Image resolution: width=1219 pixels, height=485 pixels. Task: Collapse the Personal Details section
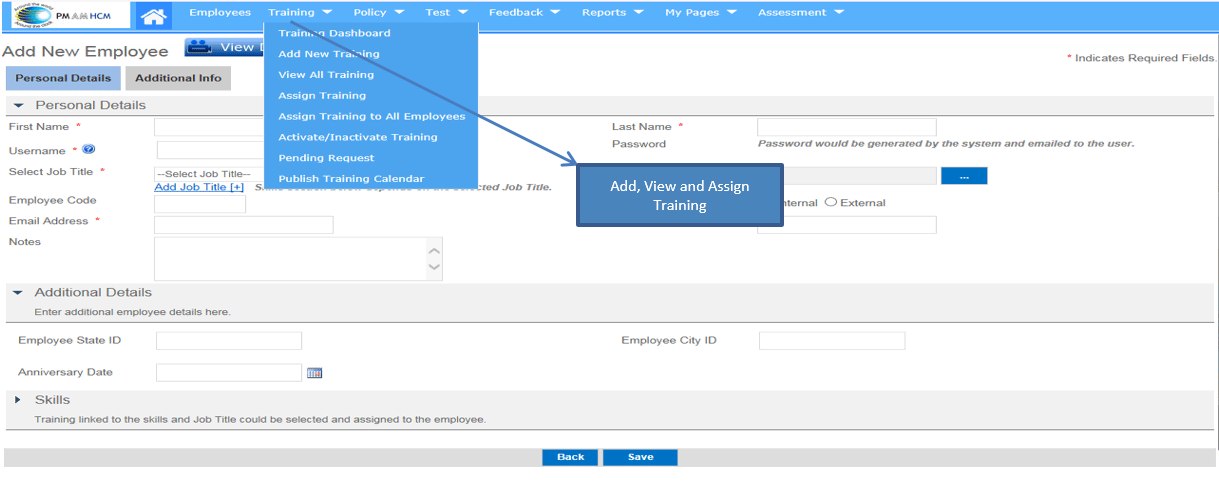coord(18,105)
